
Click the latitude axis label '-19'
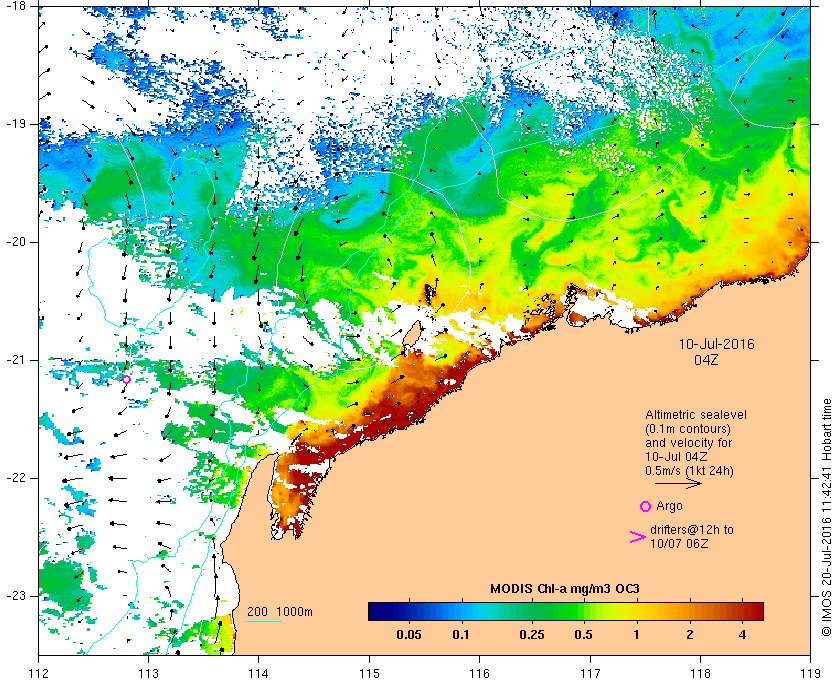coord(16,124)
